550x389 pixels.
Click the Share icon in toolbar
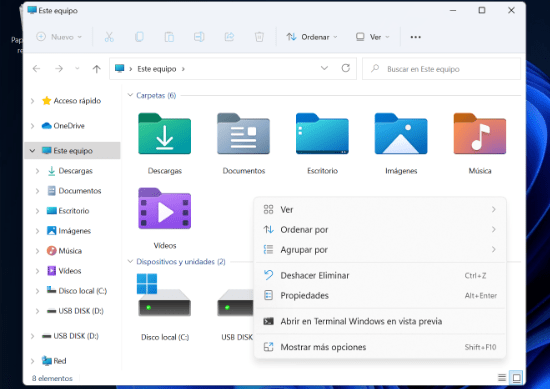click(x=229, y=37)
